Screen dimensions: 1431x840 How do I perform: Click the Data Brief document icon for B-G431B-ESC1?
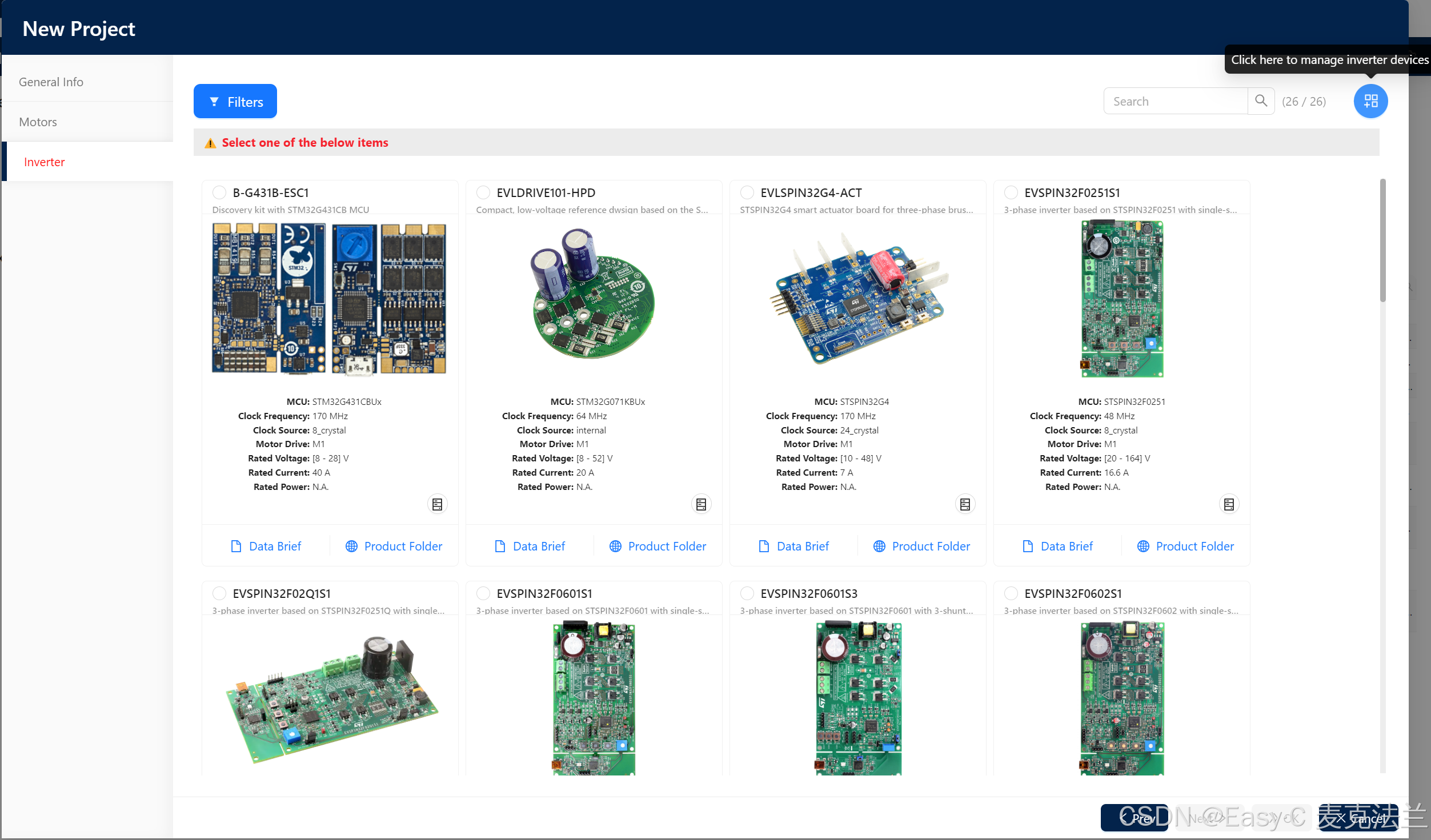coord(235,546)
